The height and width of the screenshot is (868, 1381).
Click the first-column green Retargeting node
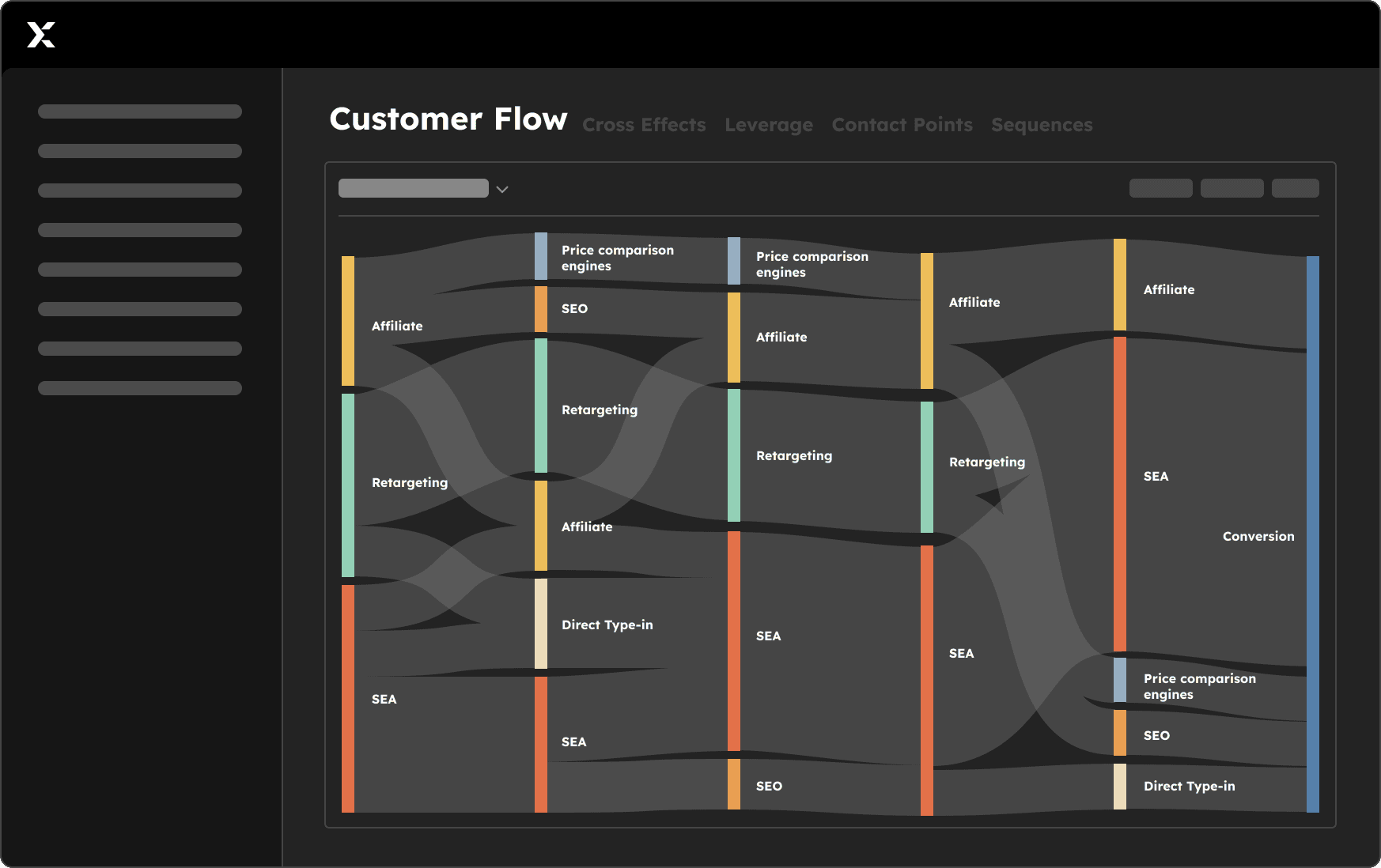(x=348, y=485)
